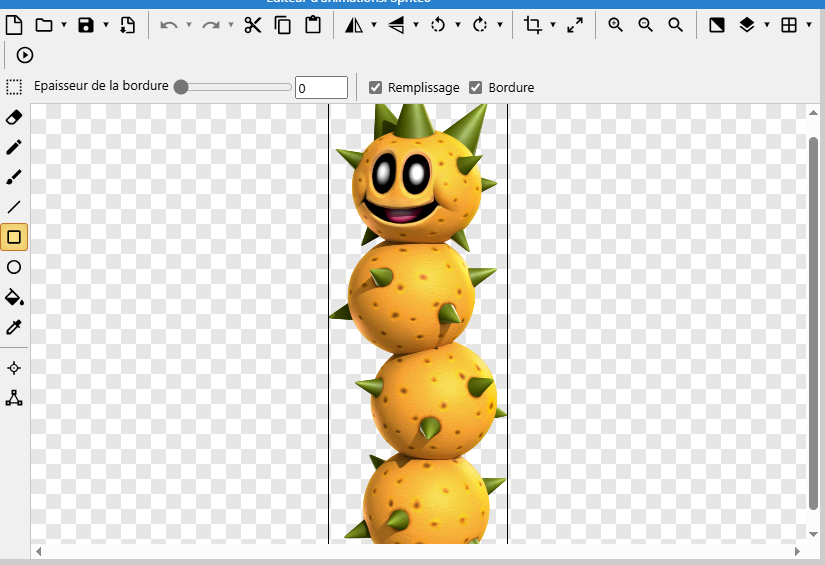Cut selection with the scissors icon
The height and width of the screenshot is (565, 825).
tap(253, 25)
